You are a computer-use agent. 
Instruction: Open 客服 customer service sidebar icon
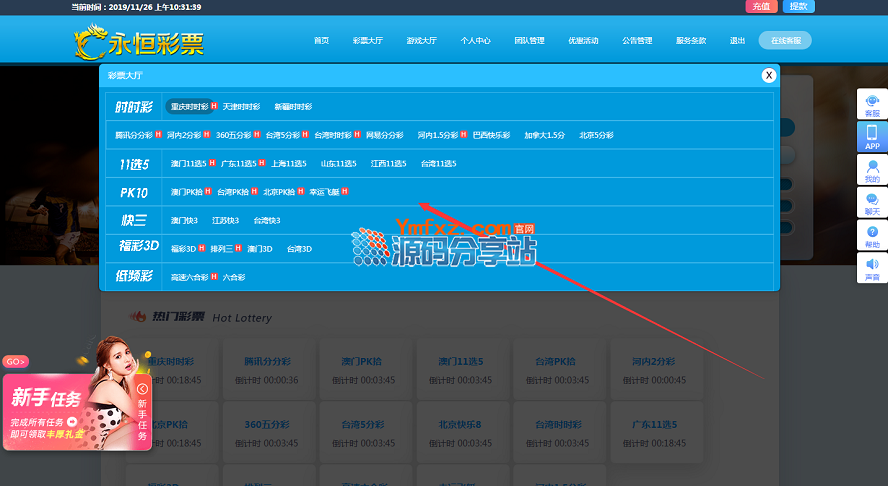pos(872,105)
